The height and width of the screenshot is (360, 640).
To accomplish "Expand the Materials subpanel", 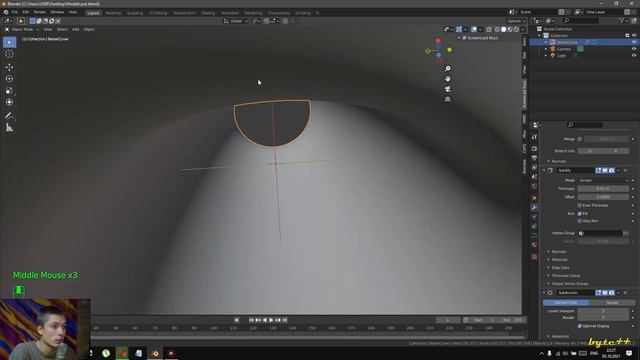I will tap(558, 260).
